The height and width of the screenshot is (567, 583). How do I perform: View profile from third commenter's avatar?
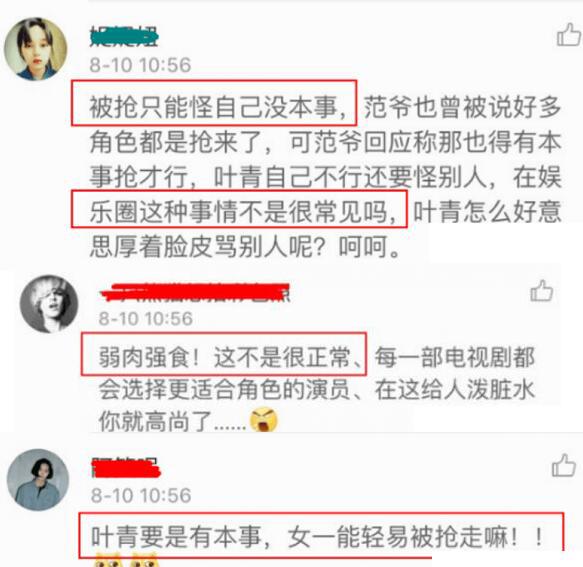pos(38,479)
